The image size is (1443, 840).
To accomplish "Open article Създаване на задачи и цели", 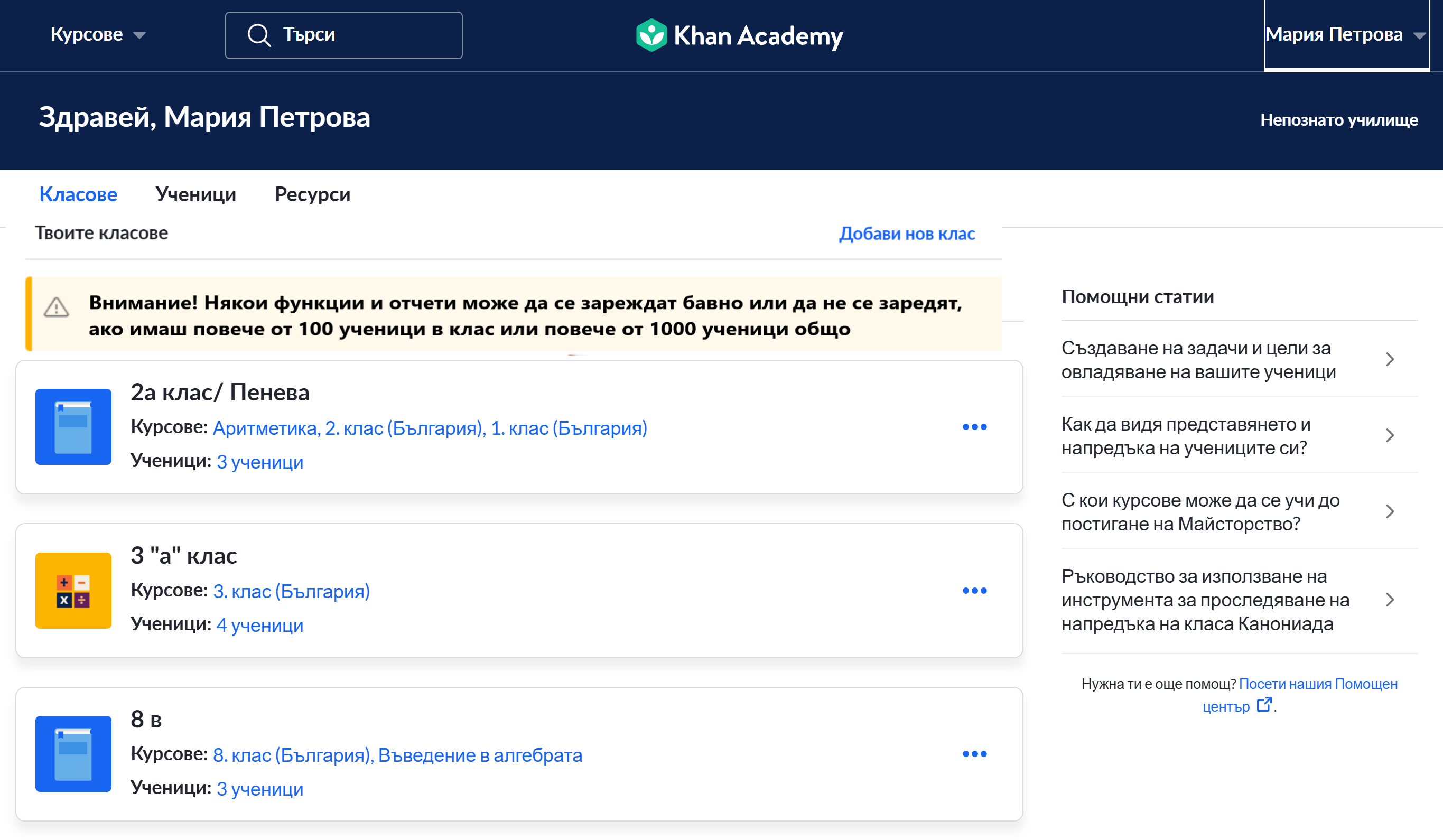I will point(1198,360).
